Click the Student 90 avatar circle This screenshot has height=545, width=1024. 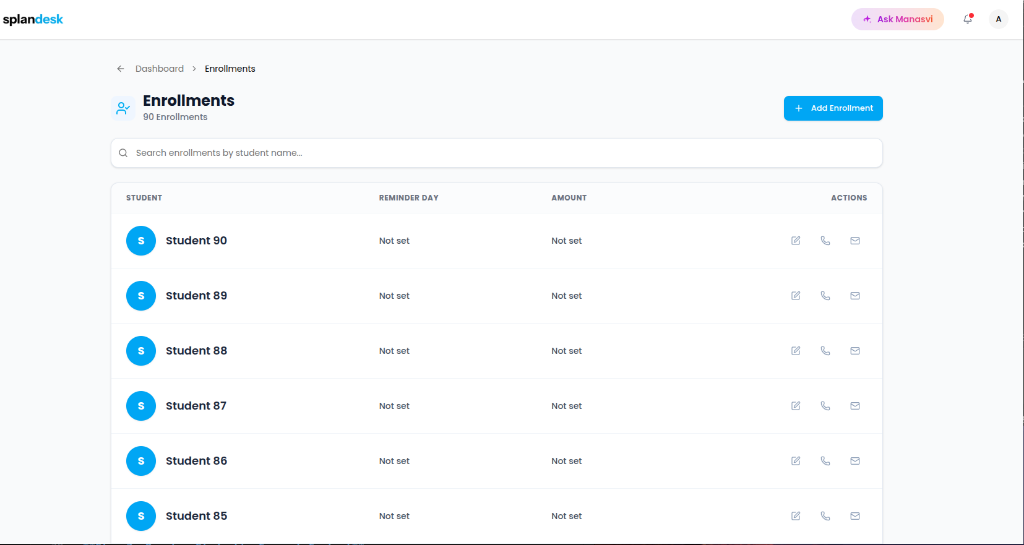point(141,241)
